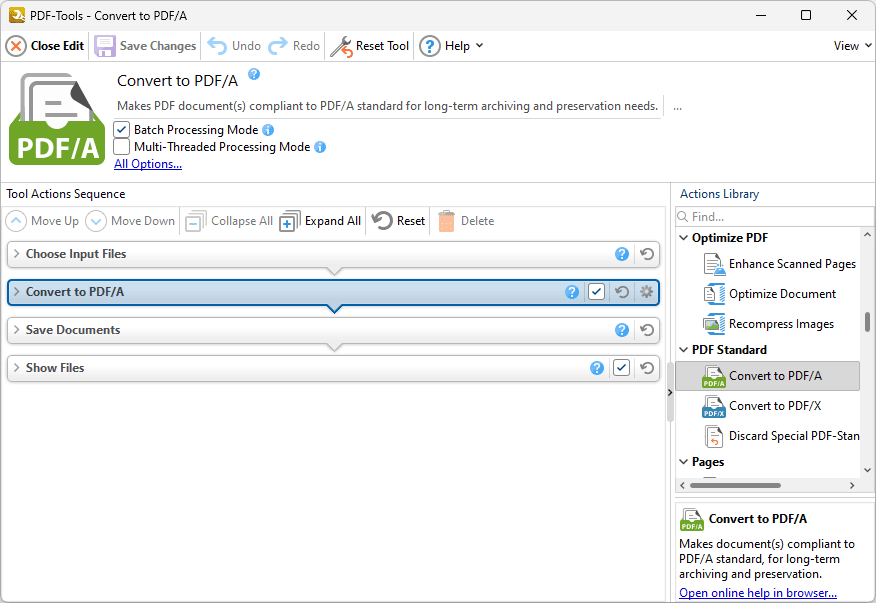Click the Move Down button
This screenshot has height=603, width=876.
point(130,221)
